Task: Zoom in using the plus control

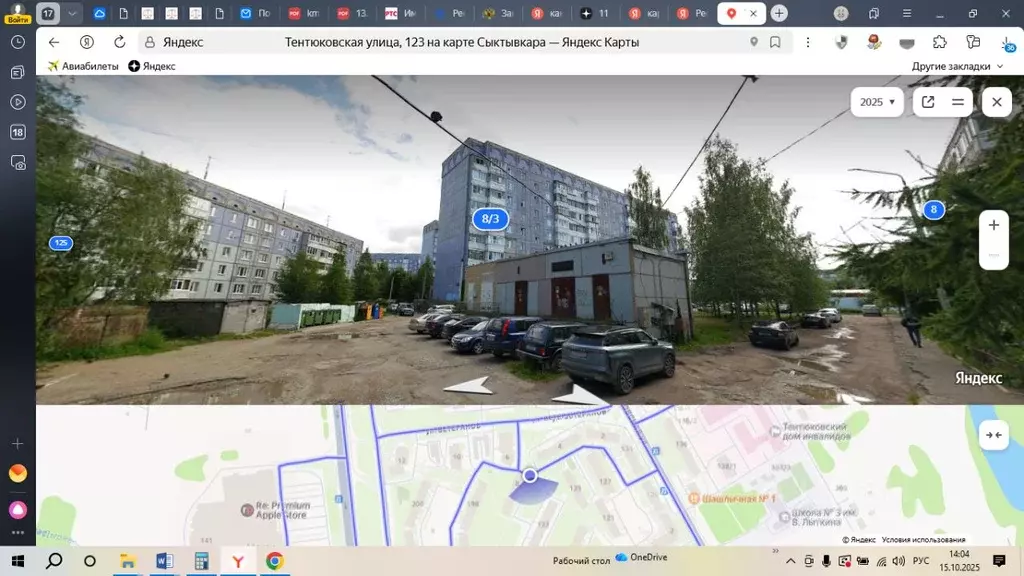Action: [993, 224]
